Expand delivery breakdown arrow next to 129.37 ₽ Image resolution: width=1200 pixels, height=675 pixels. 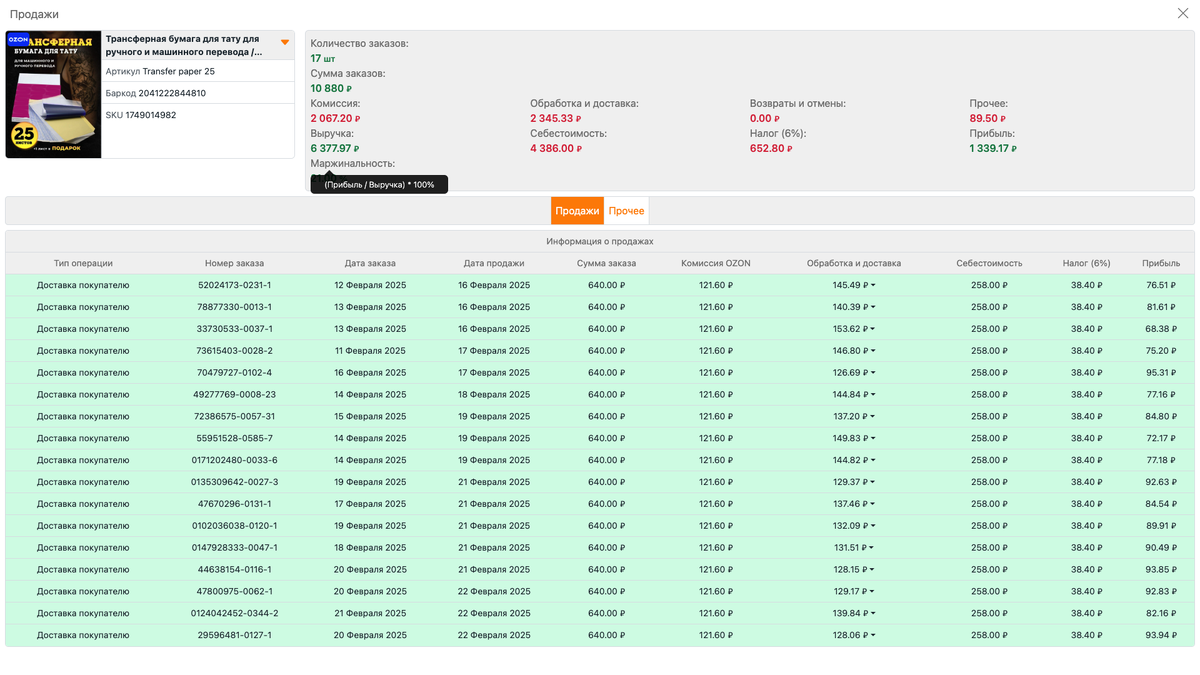(873, 482)
